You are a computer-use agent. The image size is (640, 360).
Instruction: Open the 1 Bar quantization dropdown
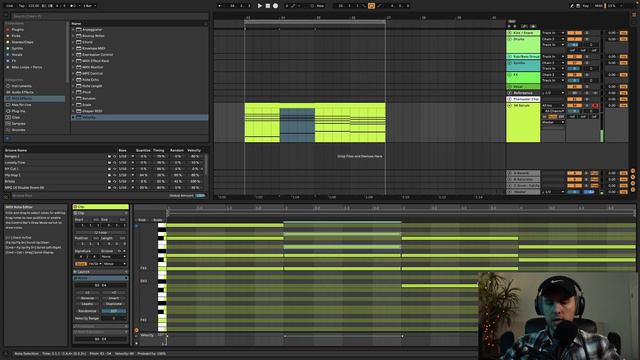point(89,6)
